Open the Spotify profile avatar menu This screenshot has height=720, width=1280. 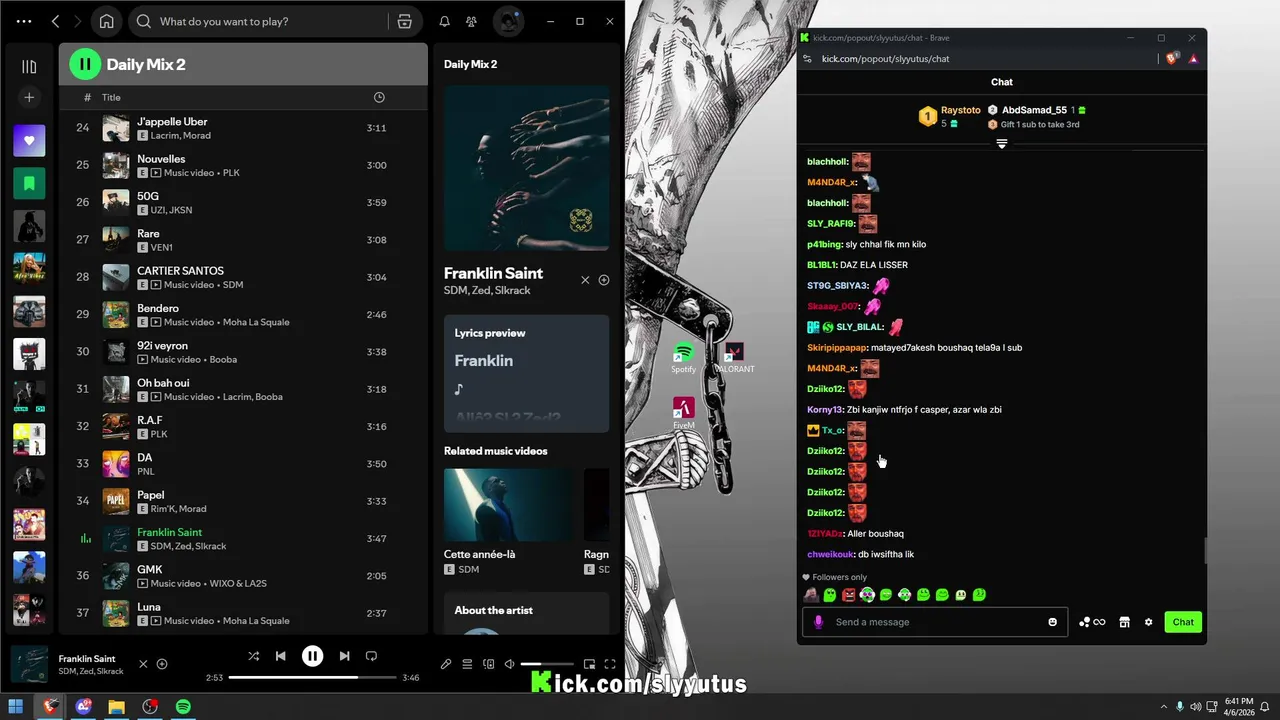(508, 21)
